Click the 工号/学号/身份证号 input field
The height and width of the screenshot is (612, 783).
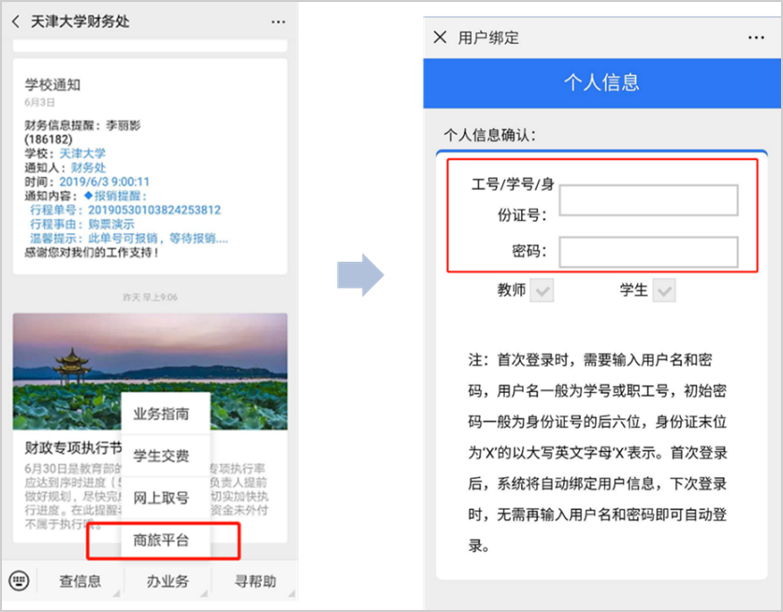pos(648,200)
